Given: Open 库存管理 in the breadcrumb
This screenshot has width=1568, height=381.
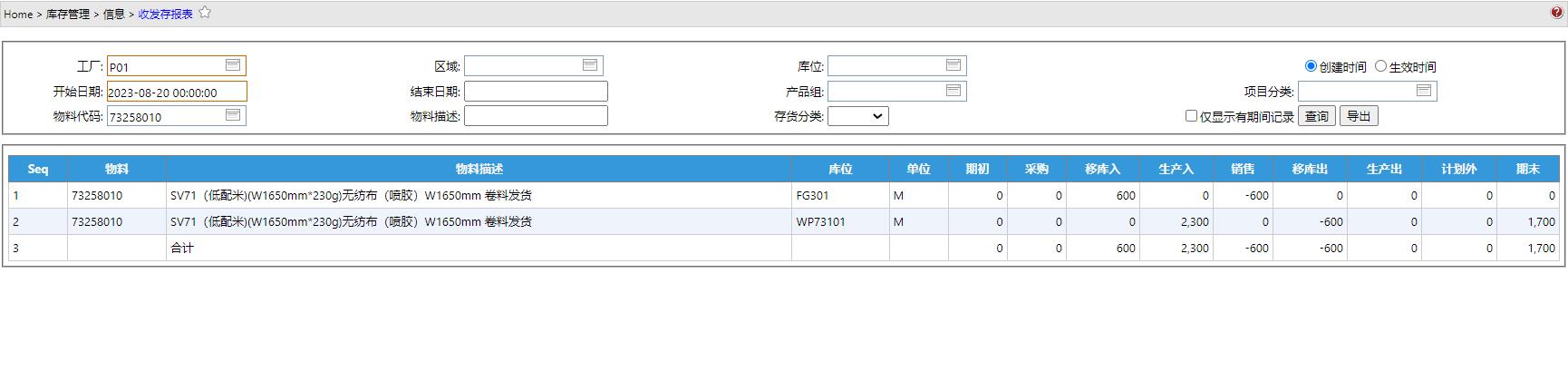Looking at the screenshot, I should [68, 15].
